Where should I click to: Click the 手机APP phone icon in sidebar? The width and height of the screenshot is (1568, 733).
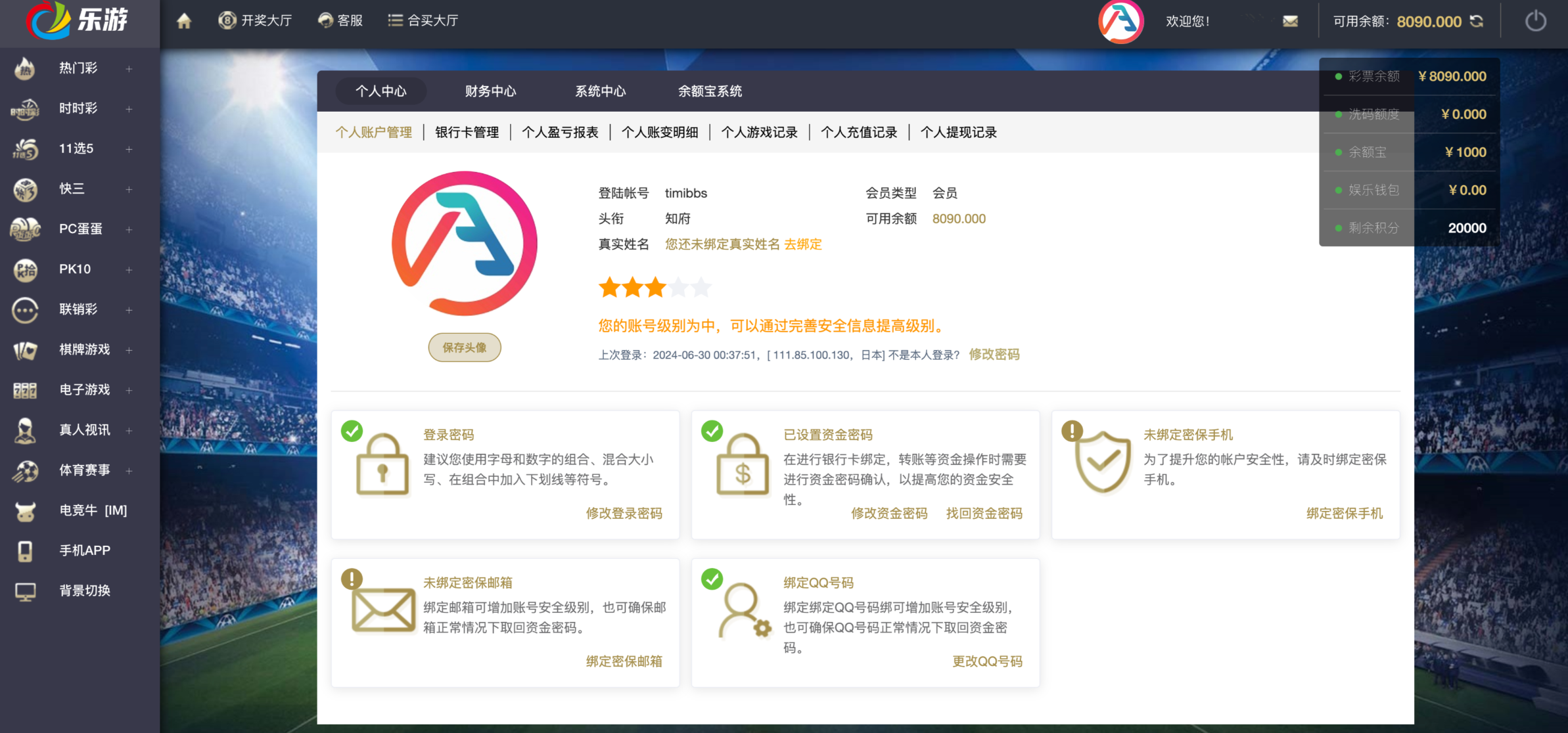click(25, 550)
